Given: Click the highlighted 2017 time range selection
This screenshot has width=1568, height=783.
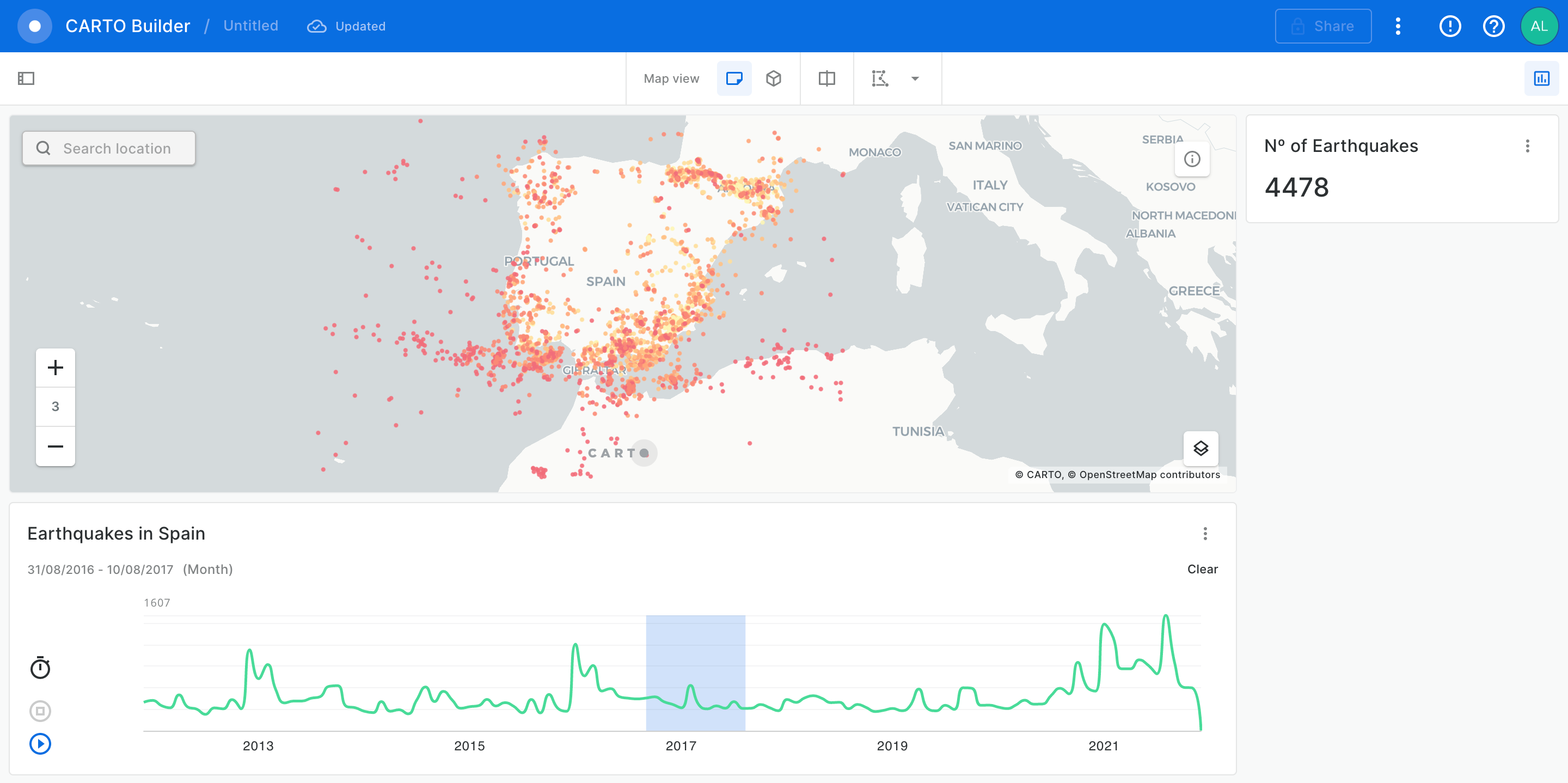Looking at the screenshot, I should pyautogui.click(x=695, y=673).
